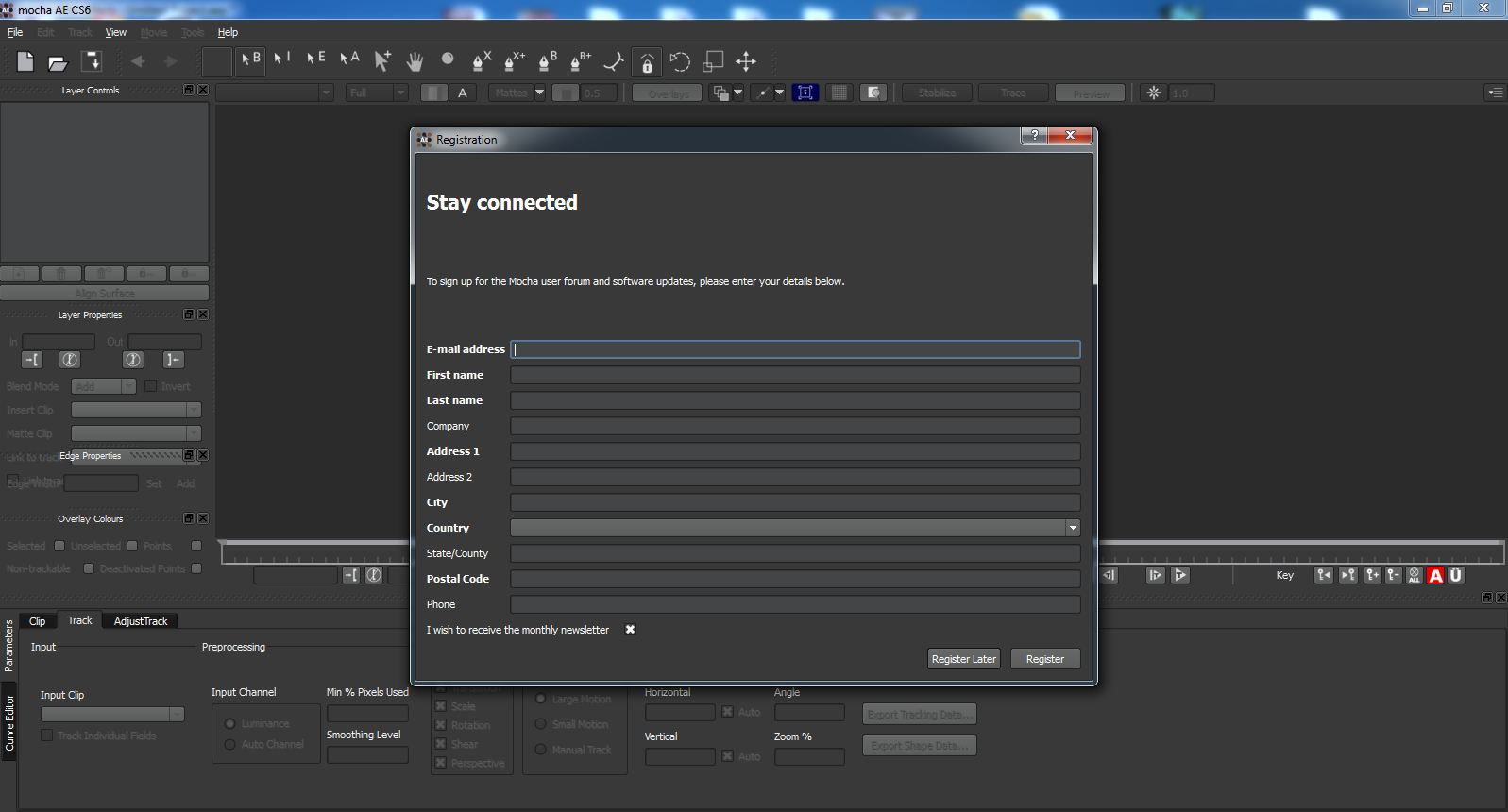Select the Add X-Spline (X+) pen tool
Viewport: 1508px width, 812px height.
[x=514, y=61]
